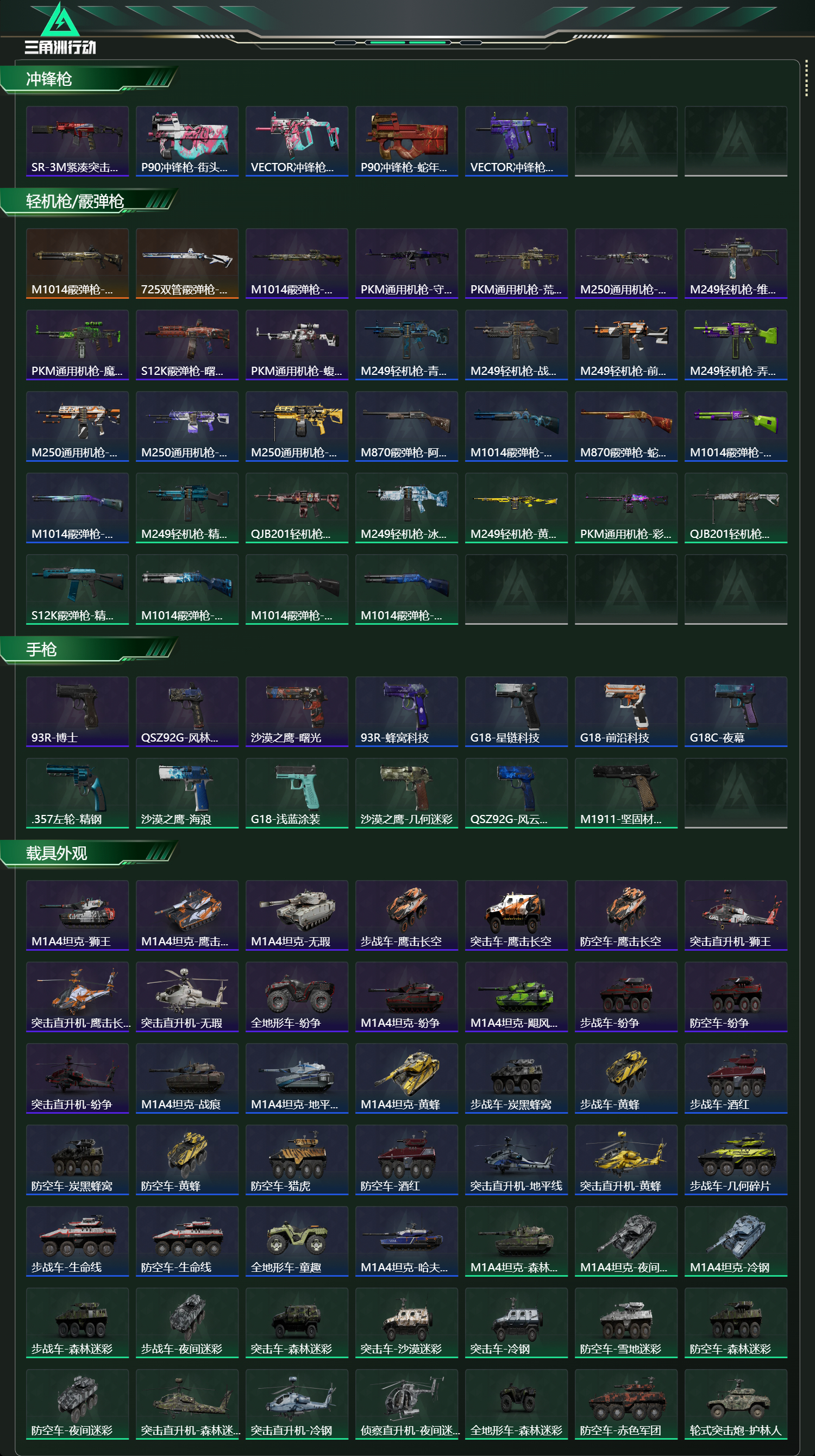Select the 沙漠之鹰-曙光 pistol skin

(x=297, y=712)
